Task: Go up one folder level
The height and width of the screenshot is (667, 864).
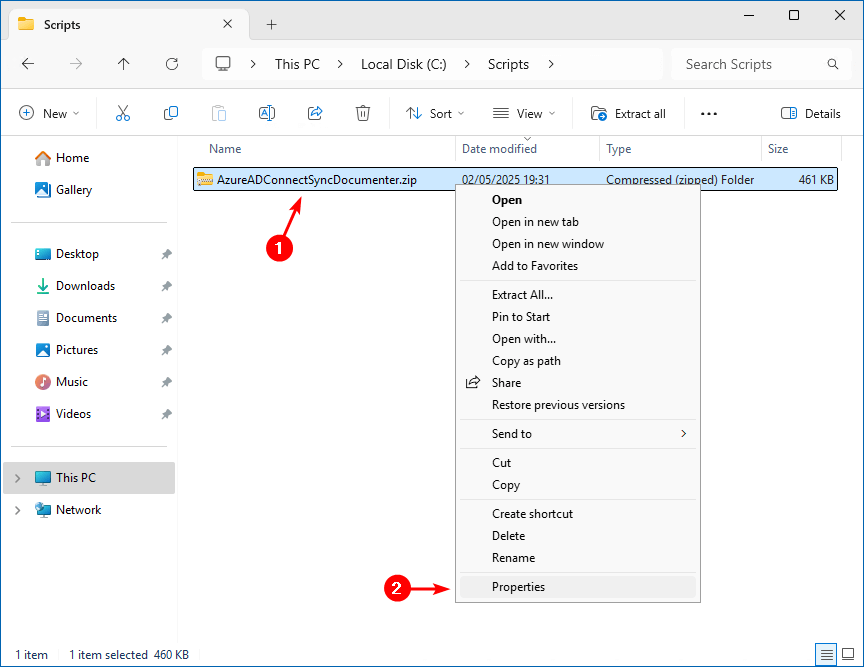Action: point(124,64)
